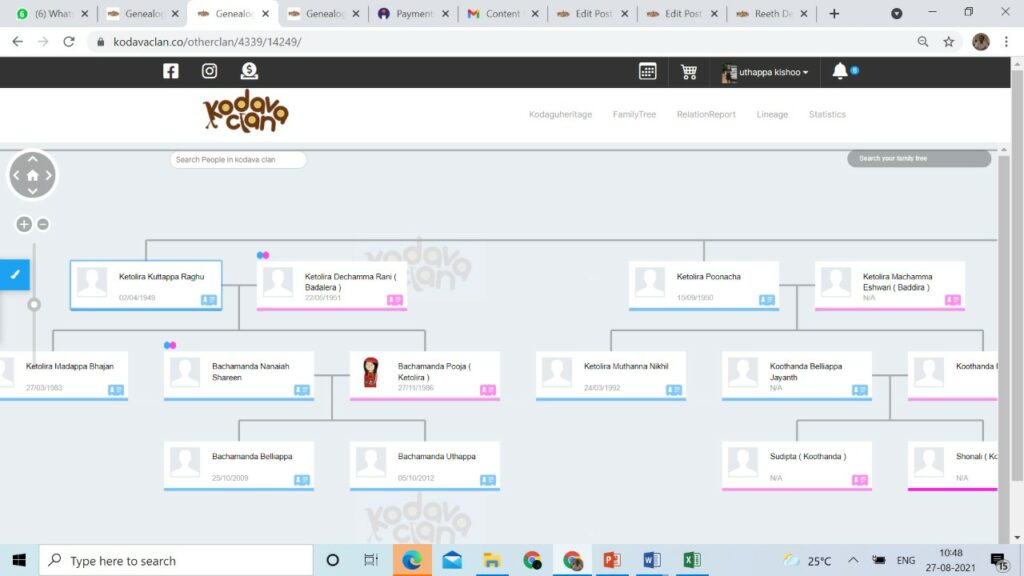1024x576 pixels.
Task: Click the donation dollar icon
Action: pyautogui.click(x=249, y=71)
